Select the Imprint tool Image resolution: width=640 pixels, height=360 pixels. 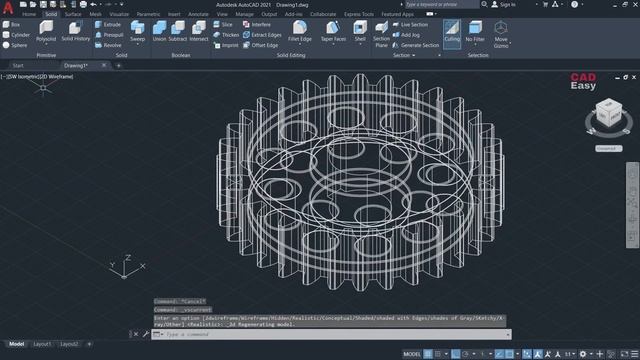click(x=226, y=45)
